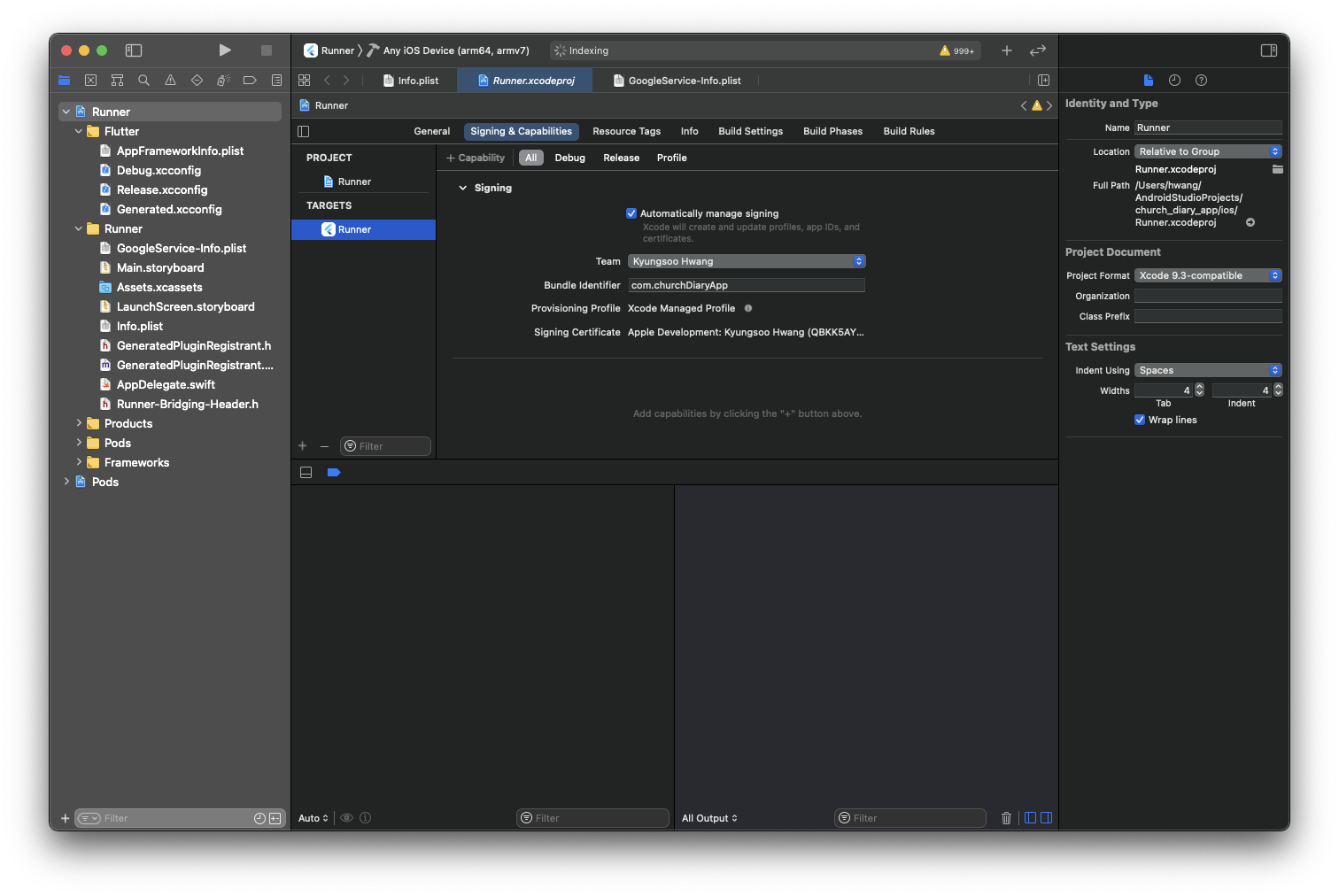Open the Project Format dropdown
The width and height of the screenshot is (1339, 896).
pos(1208,275)
